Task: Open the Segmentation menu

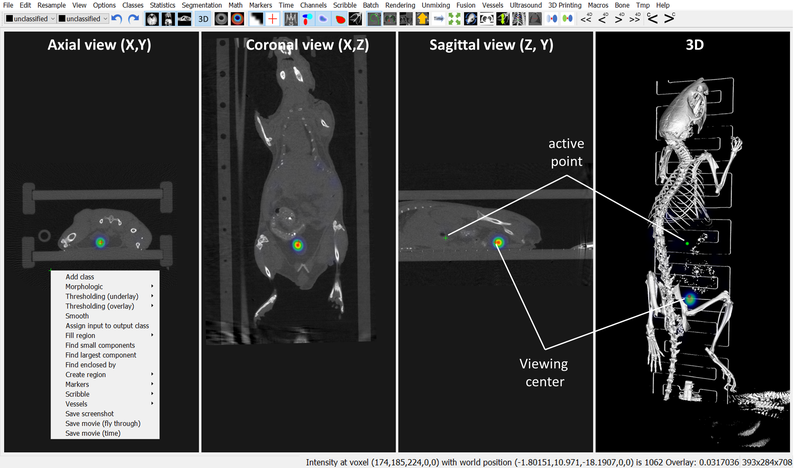Action: pos(201,5)
